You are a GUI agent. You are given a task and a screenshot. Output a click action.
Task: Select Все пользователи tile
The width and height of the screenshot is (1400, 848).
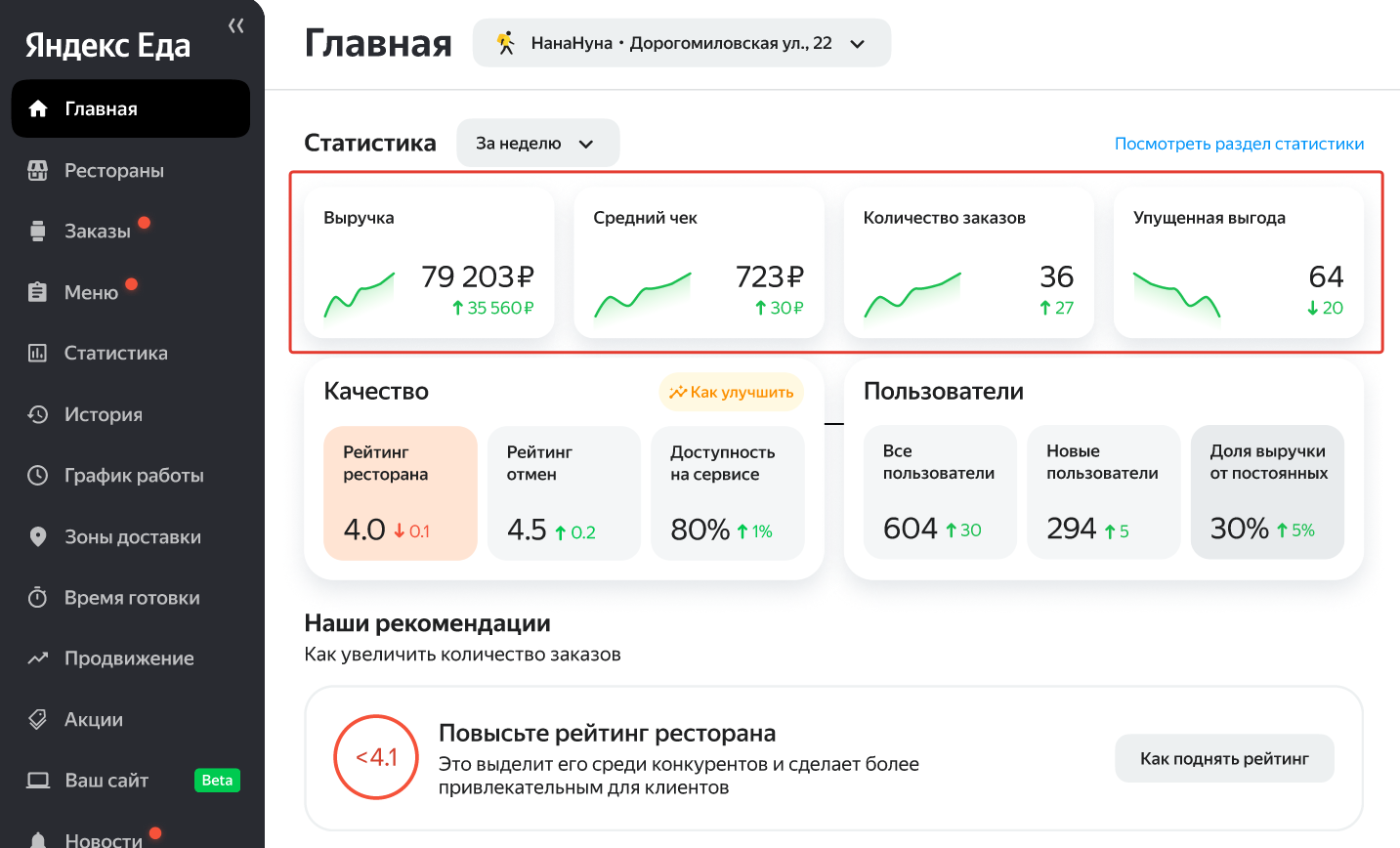point(940,491)
